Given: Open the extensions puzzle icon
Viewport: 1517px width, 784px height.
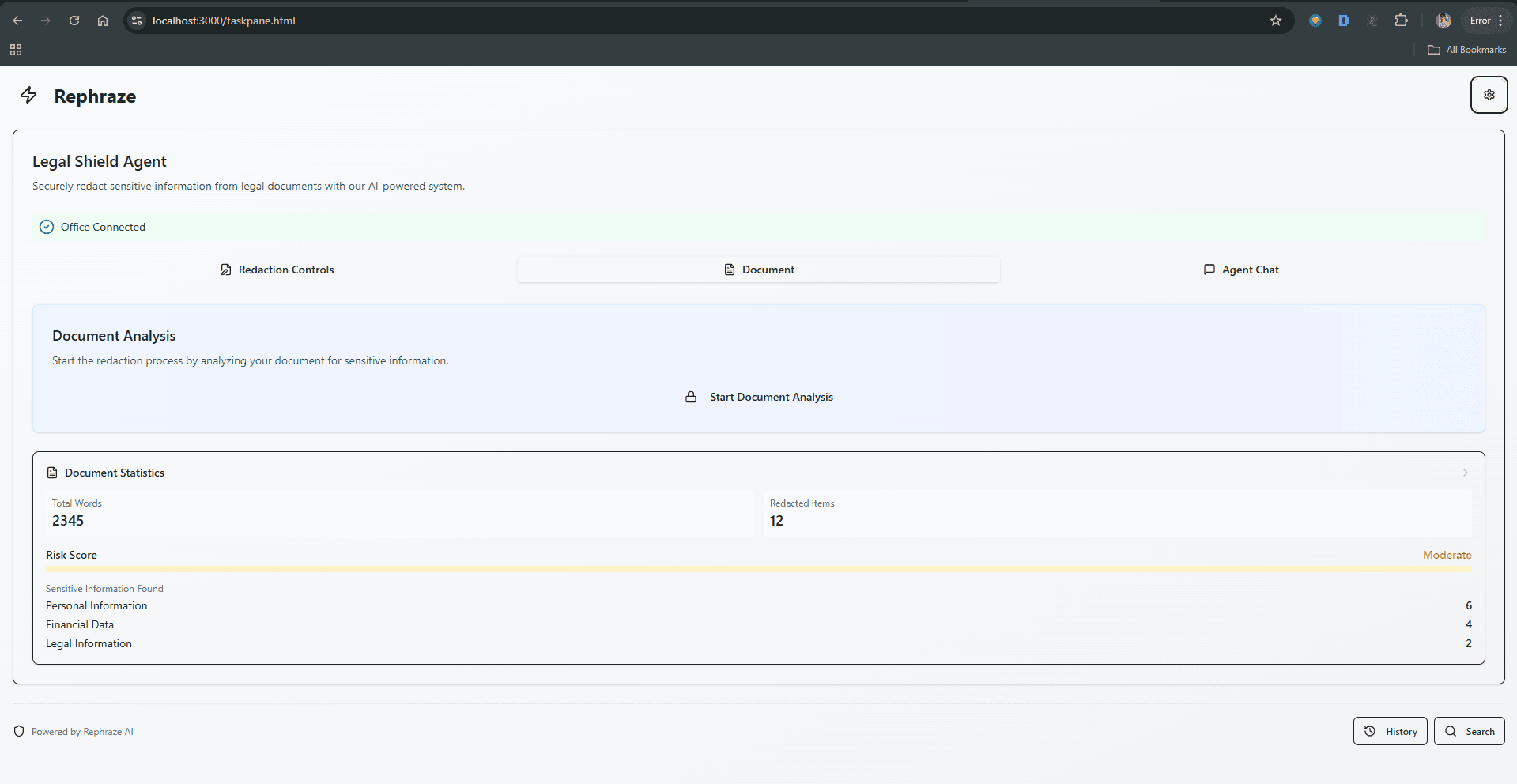Looking at the screenshot, I should pos(1401,21).
